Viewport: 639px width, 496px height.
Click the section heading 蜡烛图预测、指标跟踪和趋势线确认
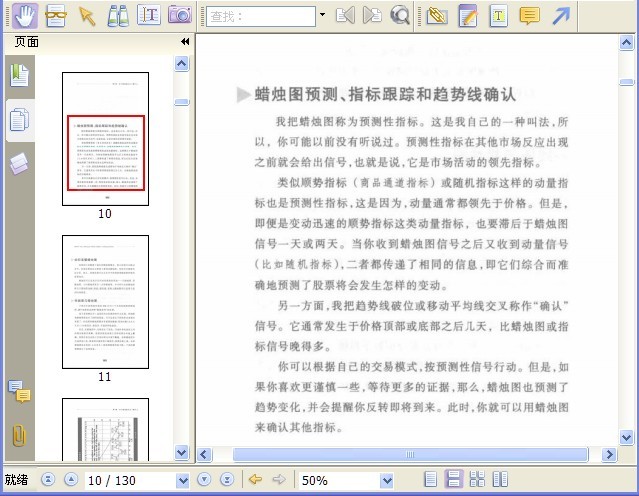pos(385,95)
